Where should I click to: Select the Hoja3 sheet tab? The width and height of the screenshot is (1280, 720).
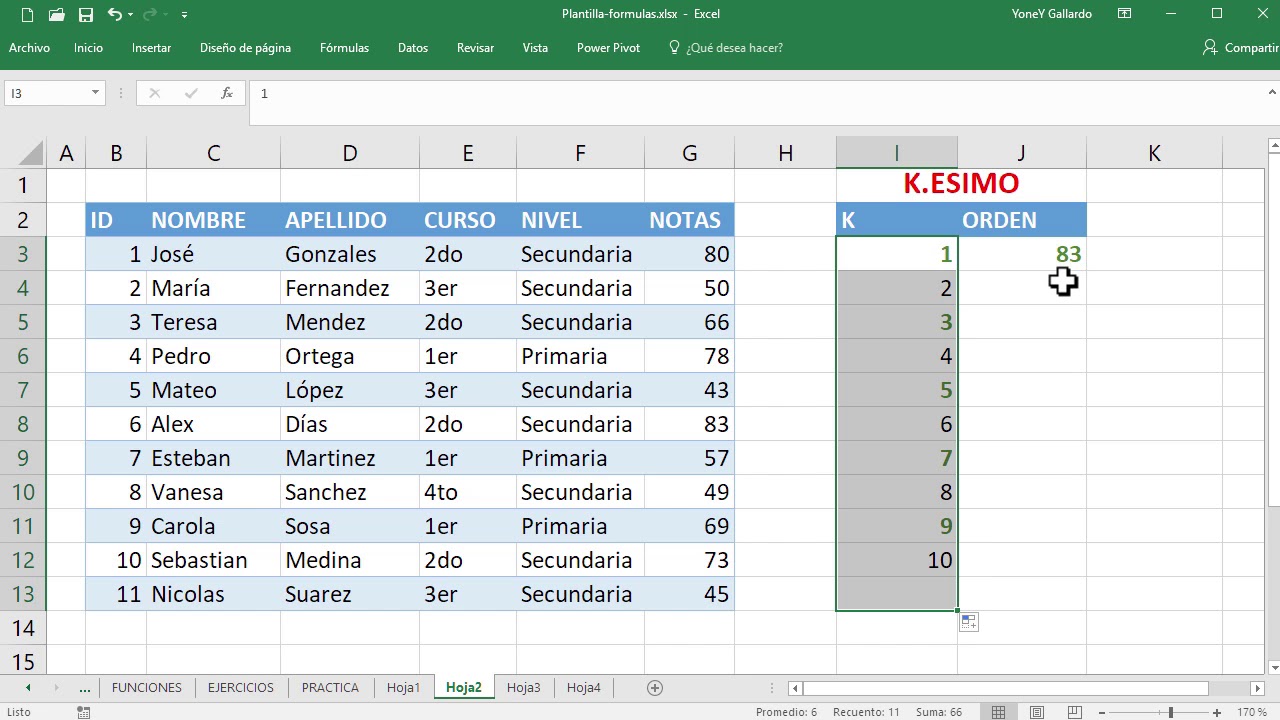point(524,687)
